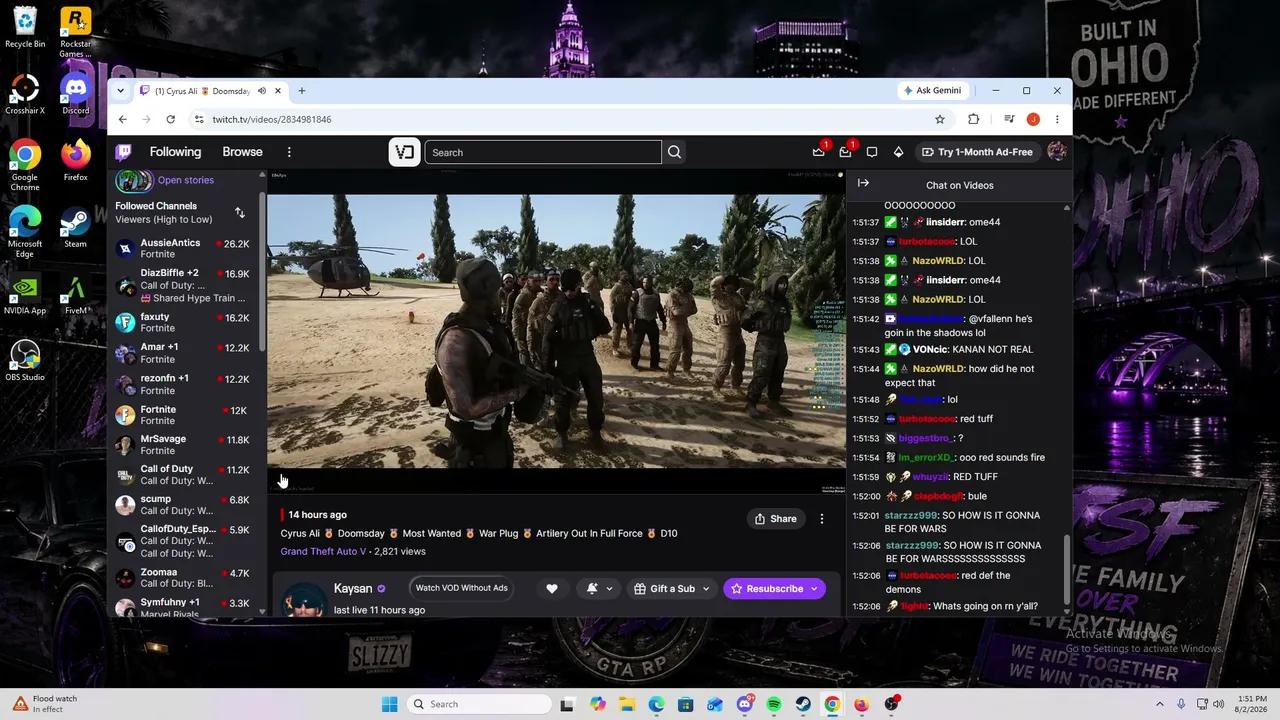Click Try 1-Month Ad-Free
The image size is (1280, 720).
pyautogui.click(x=976, y=152)
